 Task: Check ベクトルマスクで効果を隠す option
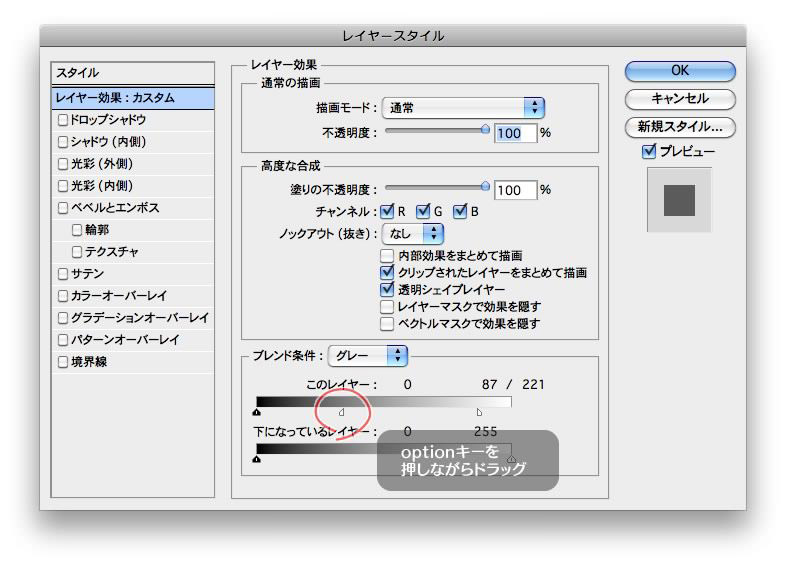point(386,323)
